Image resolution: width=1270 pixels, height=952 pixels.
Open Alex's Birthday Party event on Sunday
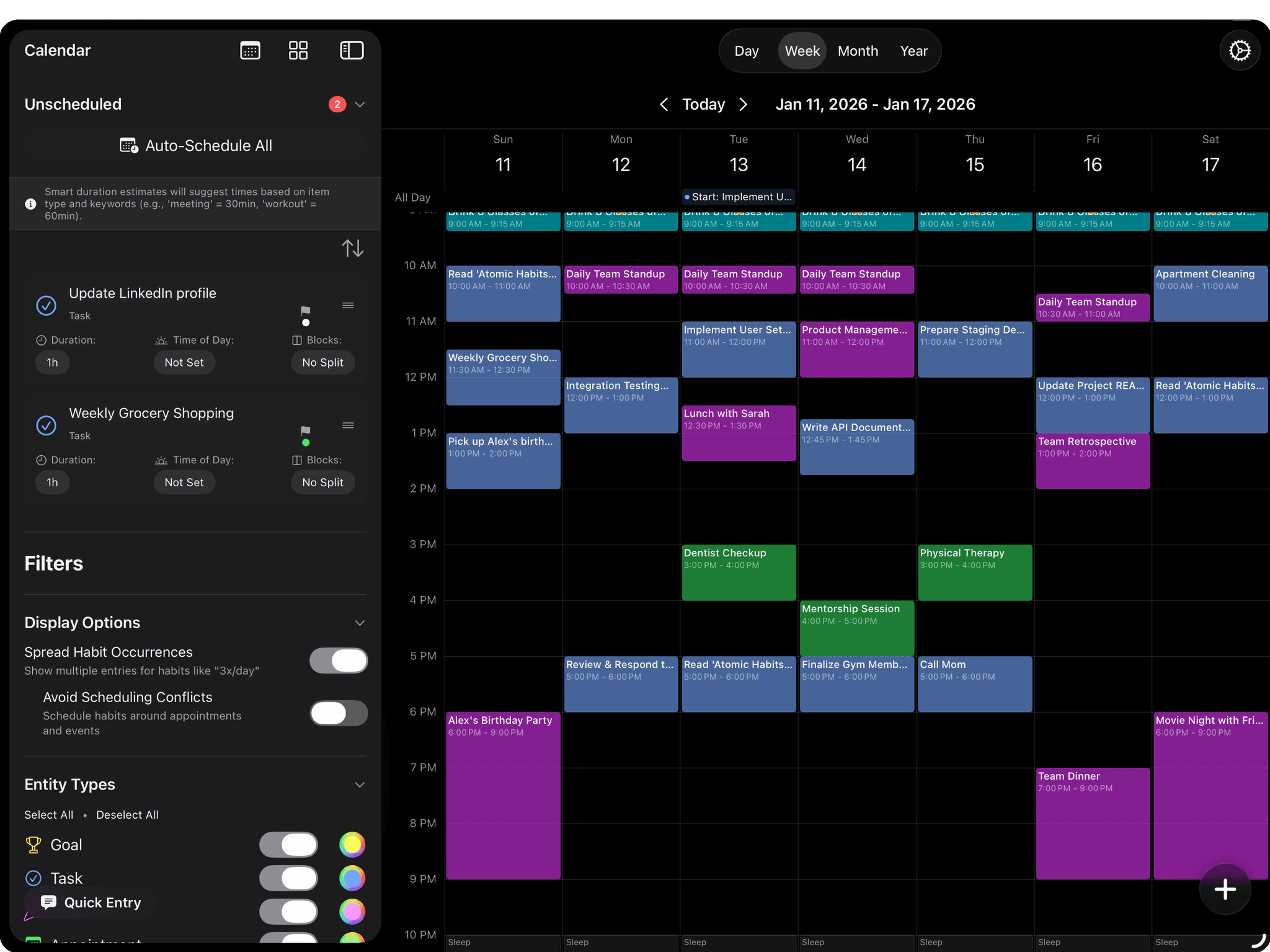503,794
